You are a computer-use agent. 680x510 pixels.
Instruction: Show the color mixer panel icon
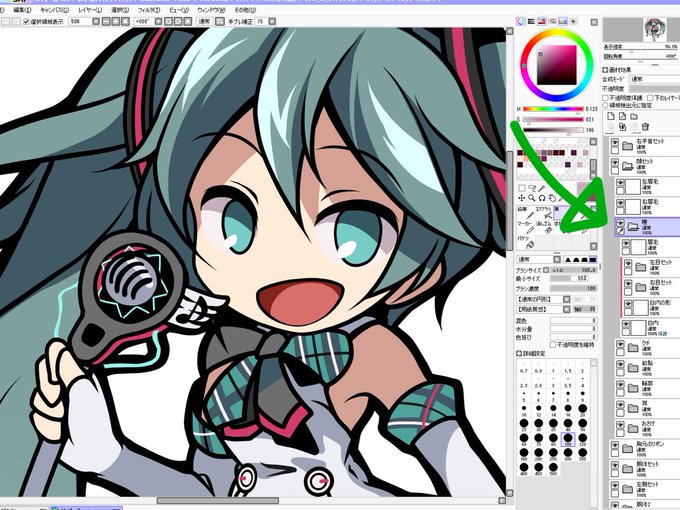click(552, 21)
